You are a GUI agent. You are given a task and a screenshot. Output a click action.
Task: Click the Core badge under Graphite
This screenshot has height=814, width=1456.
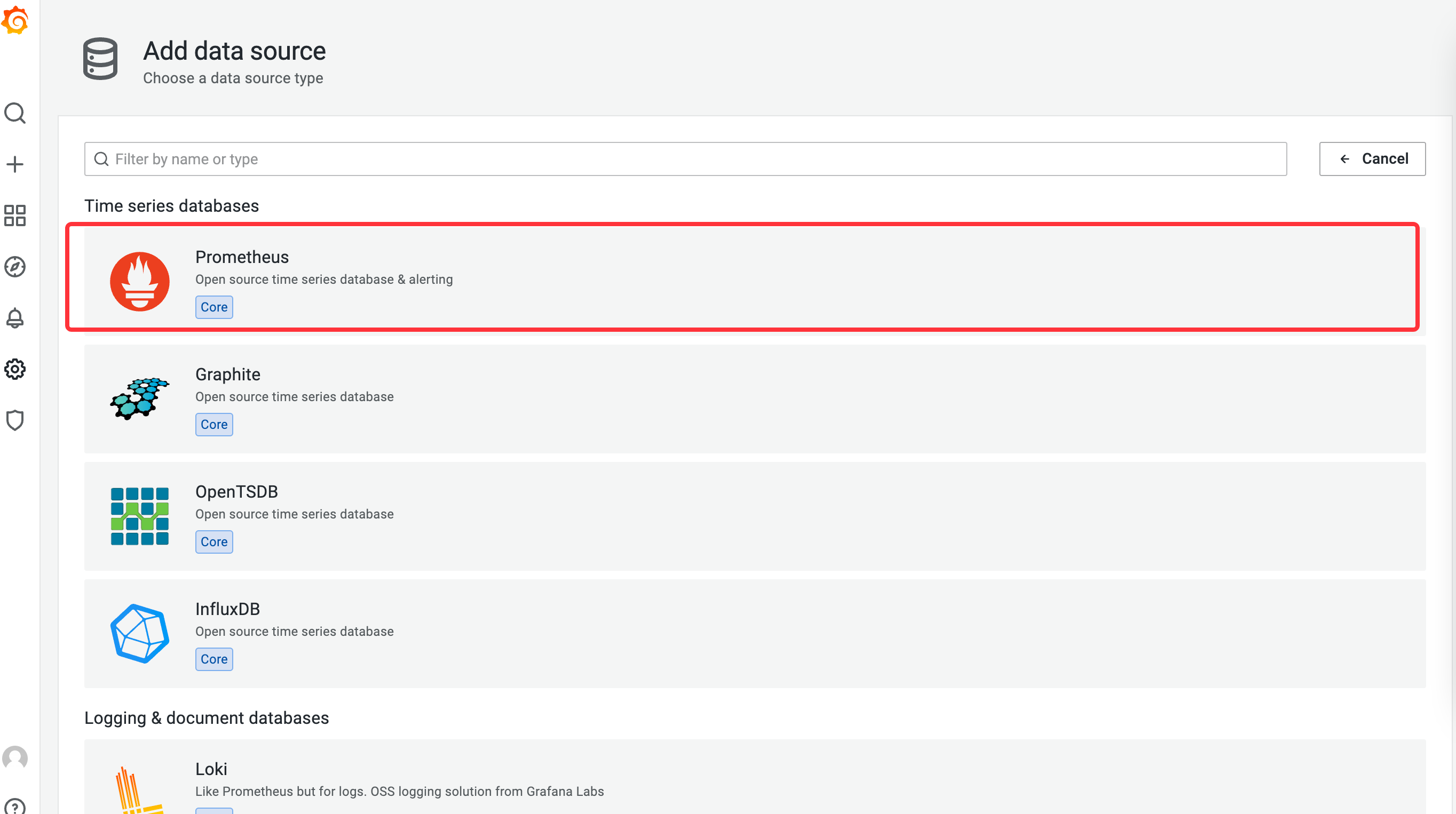(213, 424)
